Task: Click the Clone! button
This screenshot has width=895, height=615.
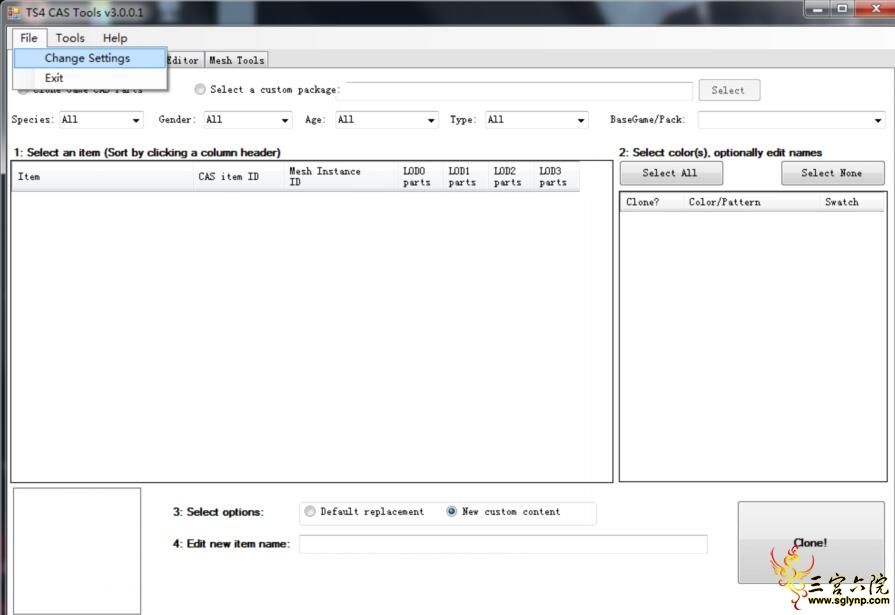Action: (x=811, y=542)
